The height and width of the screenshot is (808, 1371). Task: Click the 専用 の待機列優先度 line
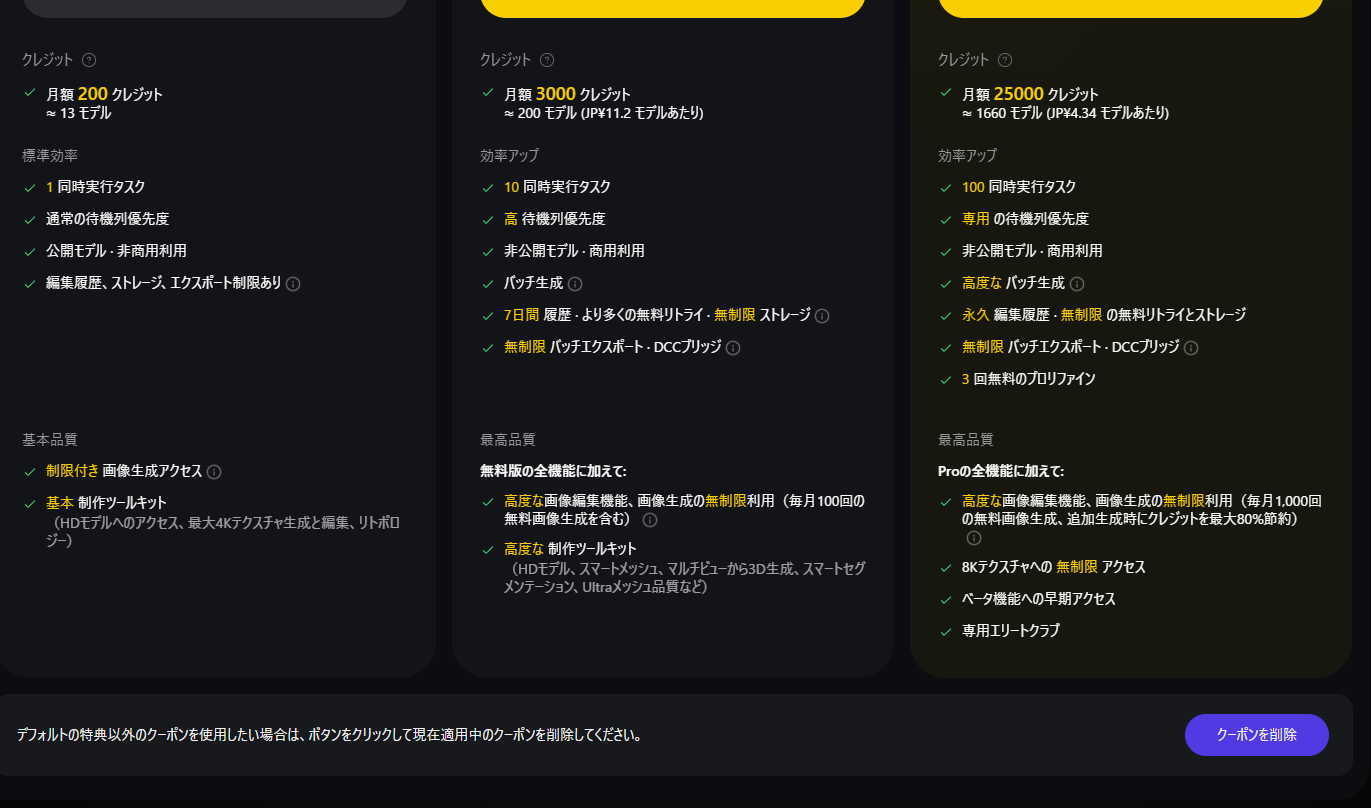(1025, 219)
